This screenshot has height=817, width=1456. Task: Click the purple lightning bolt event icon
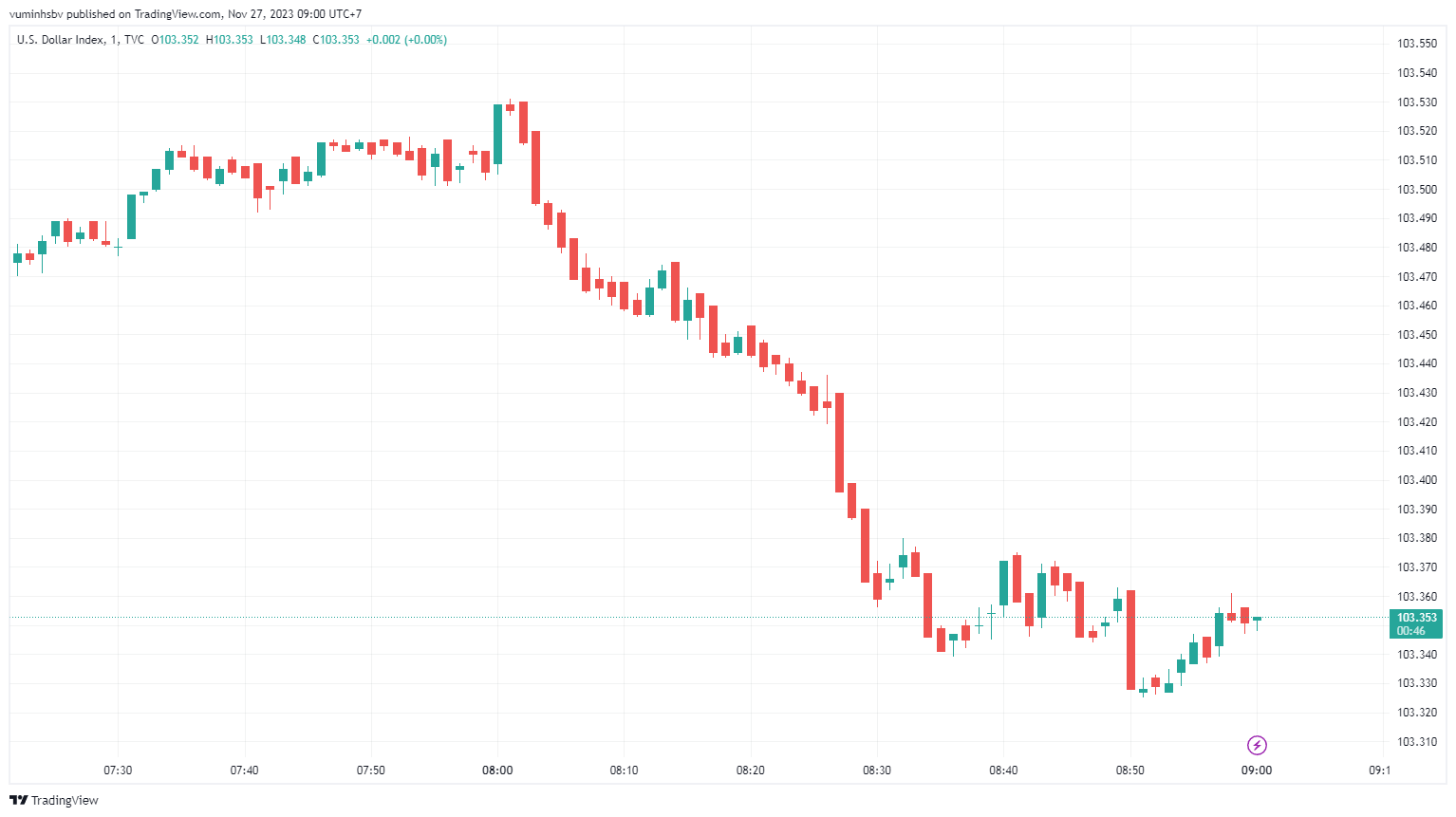pyautogui.click(x=1257, y=745)
